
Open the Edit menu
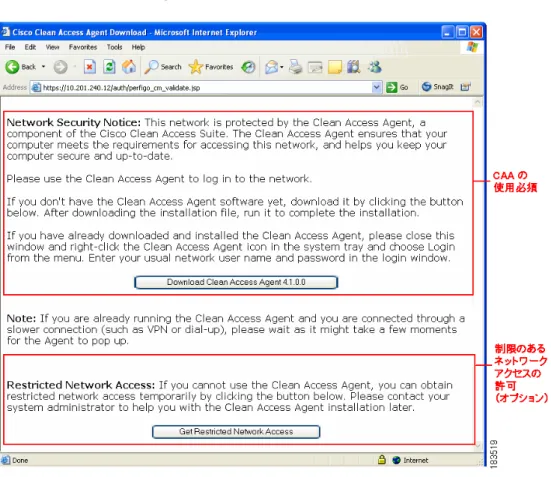[x=30, y=47]
